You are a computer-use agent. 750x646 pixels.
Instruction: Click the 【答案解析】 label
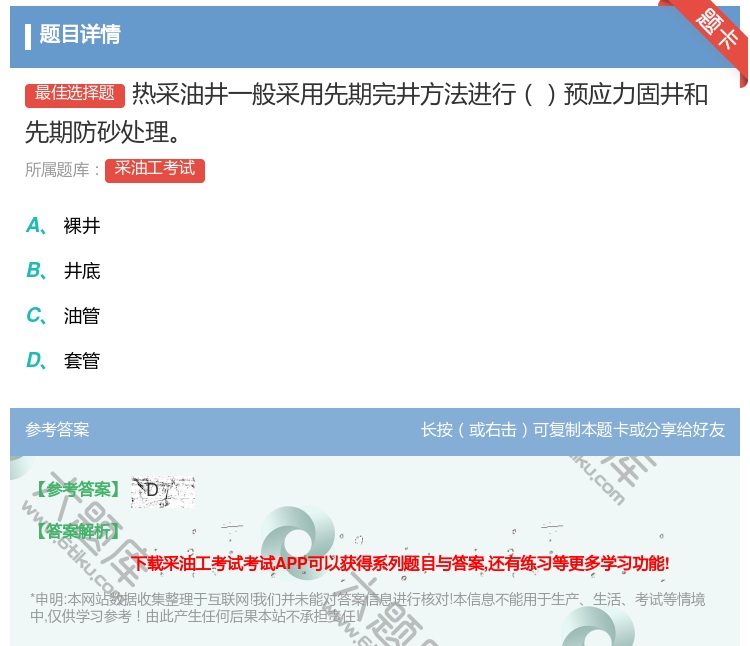click(x=78, y=531)
